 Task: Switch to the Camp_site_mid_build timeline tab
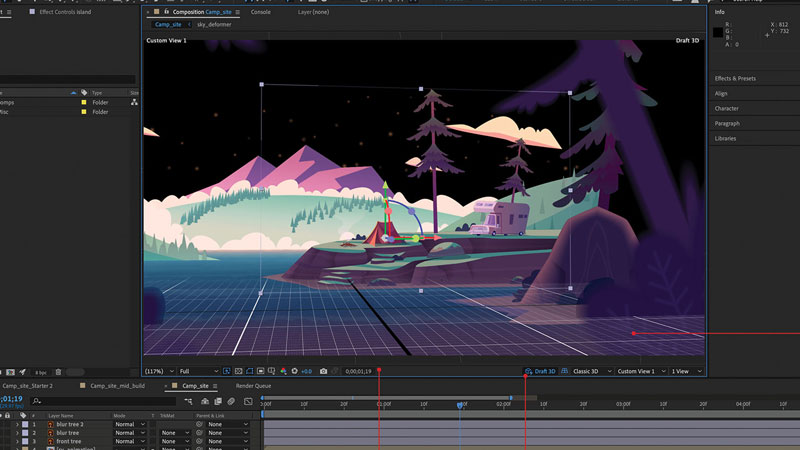pyautogui.click(x=117, y=385)
